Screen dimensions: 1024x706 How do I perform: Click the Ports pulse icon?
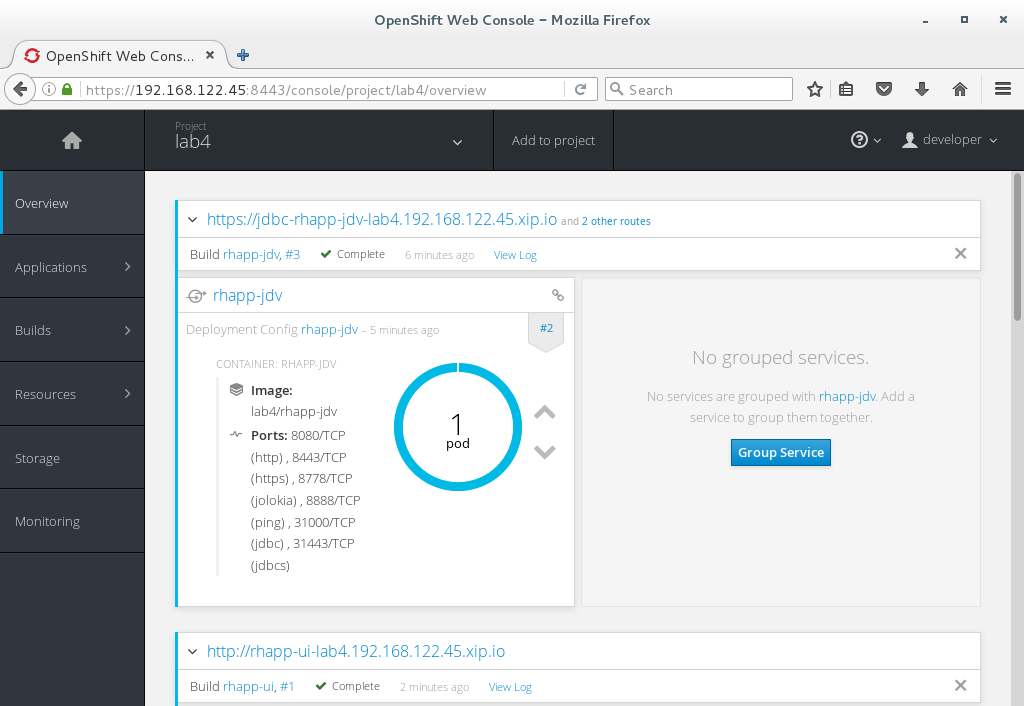[x=236, y=434]
